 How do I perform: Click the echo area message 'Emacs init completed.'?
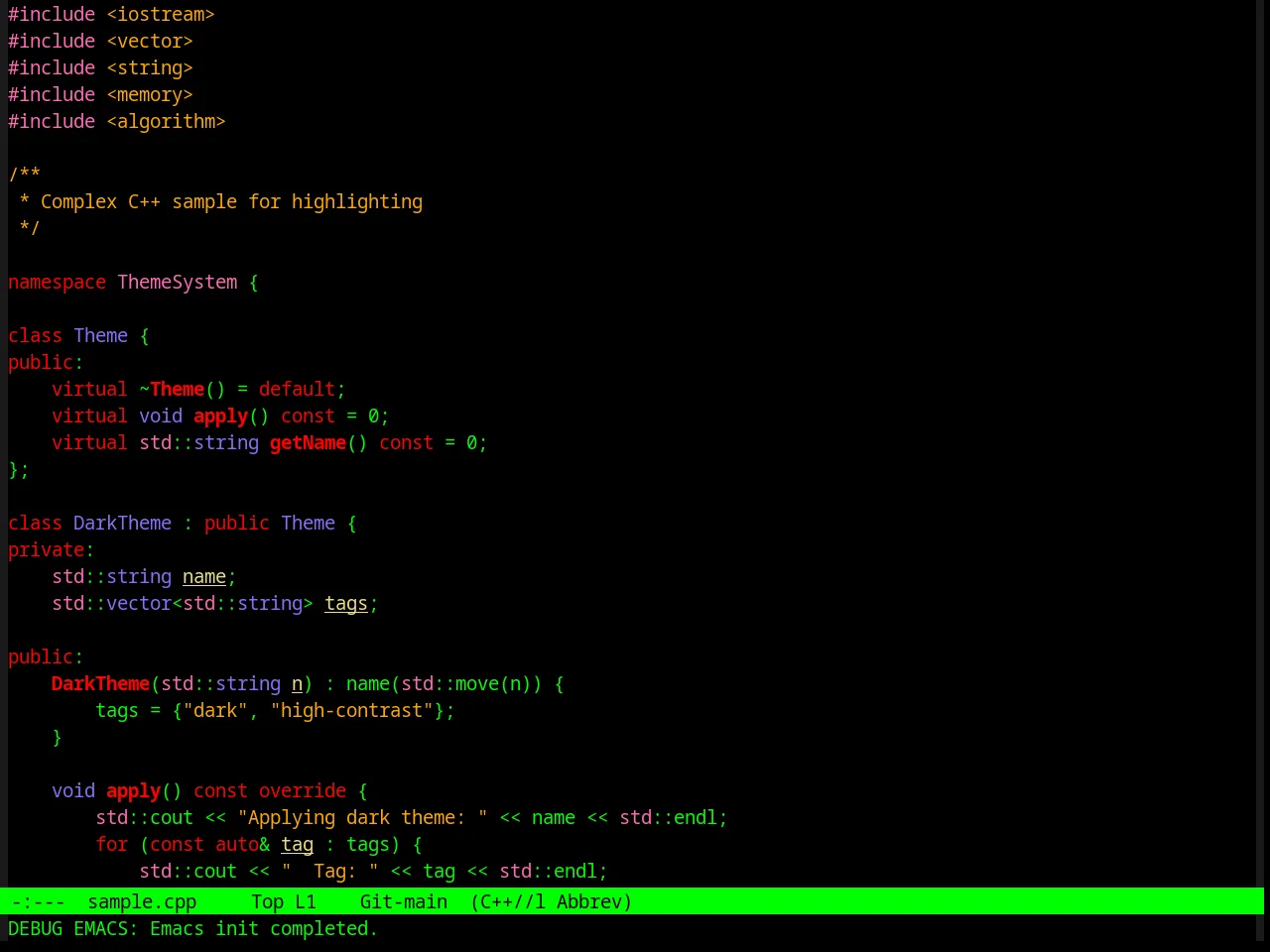pyautogui.click(x=263, y=928)
